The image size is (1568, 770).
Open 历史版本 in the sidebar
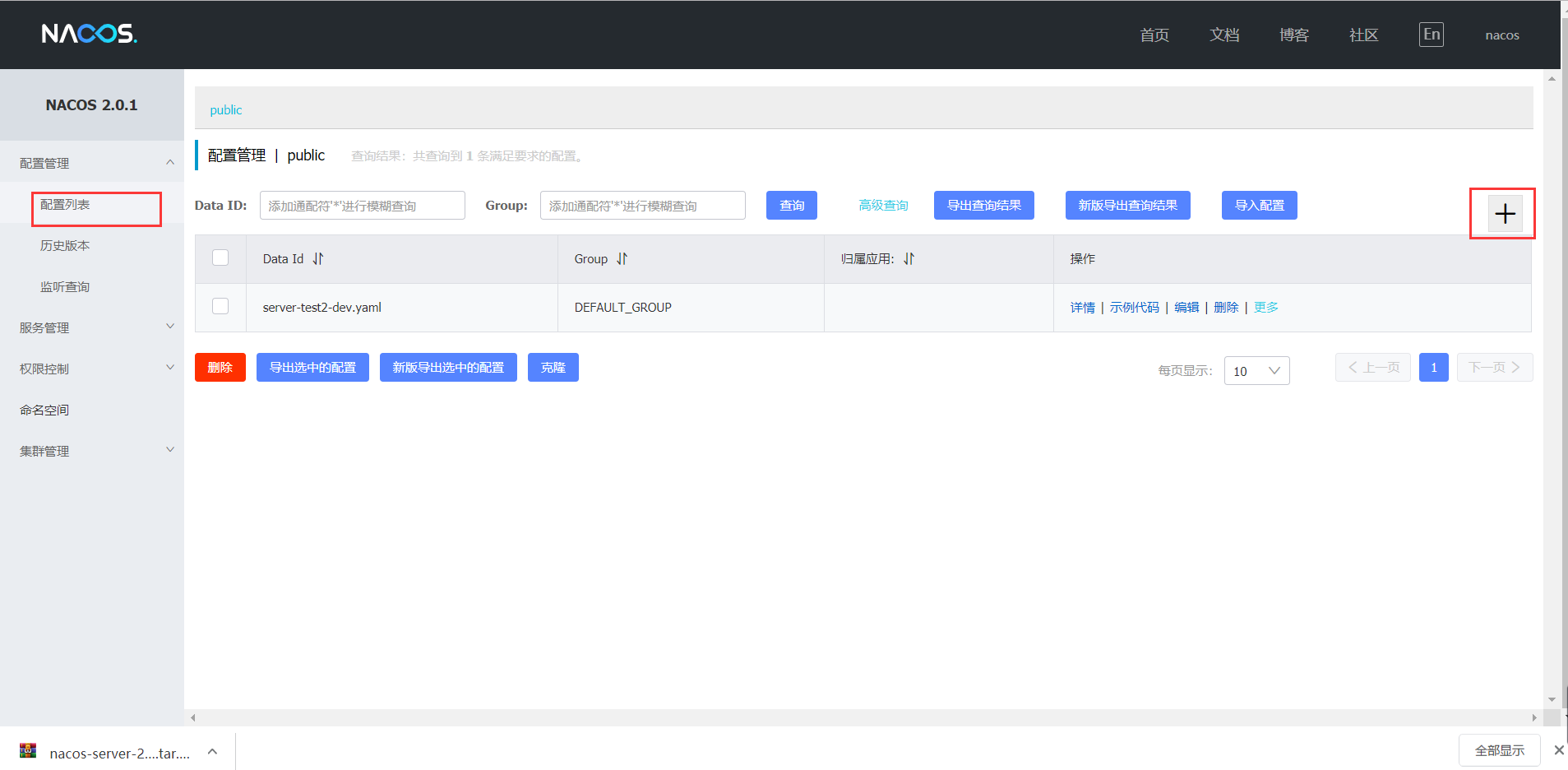[65, 246]
